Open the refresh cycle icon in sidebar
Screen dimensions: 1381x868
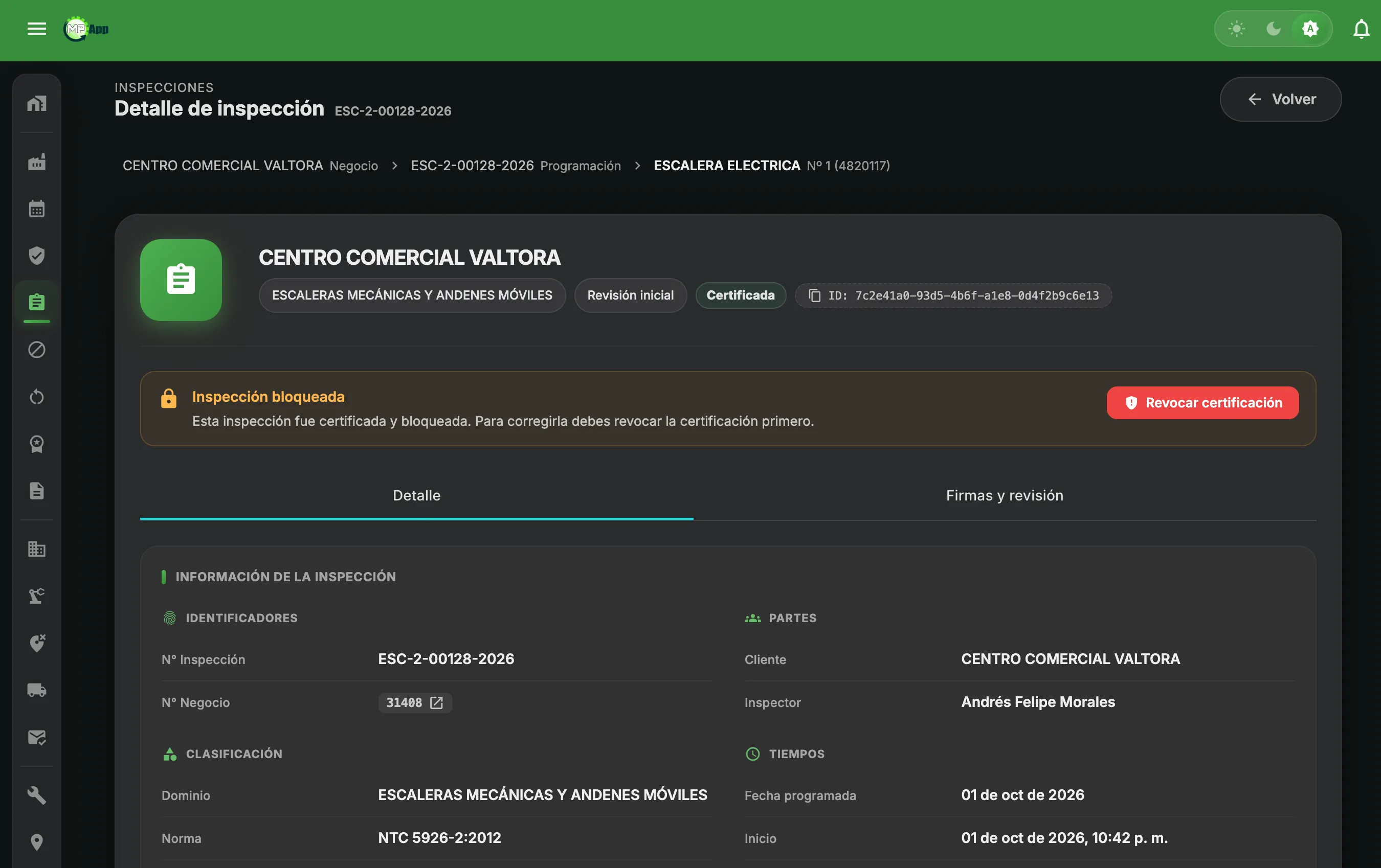tap(37, 397)
